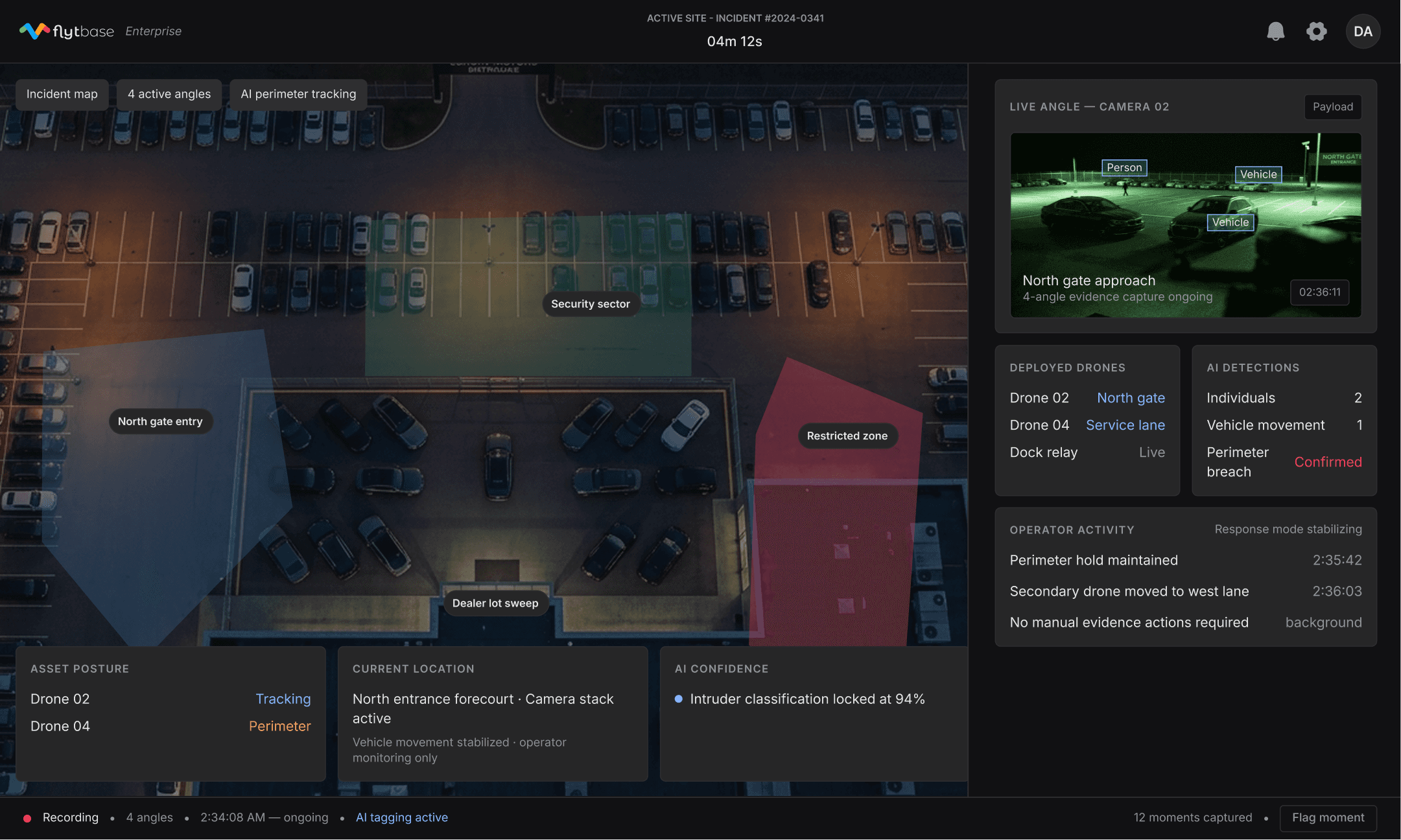The width and height of the screenshot is (1401, 840).
Task: Select the upper Vehicle detection label
Action: pos(1258,174)
